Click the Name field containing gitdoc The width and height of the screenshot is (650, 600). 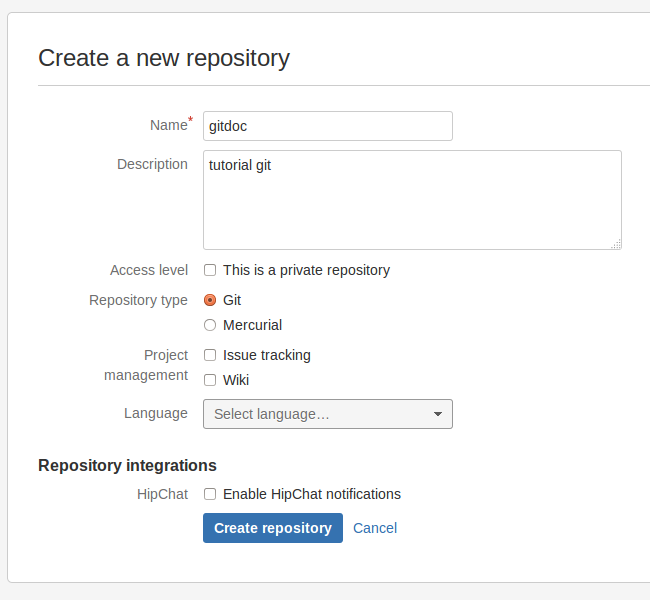click(x=327, y=126)
